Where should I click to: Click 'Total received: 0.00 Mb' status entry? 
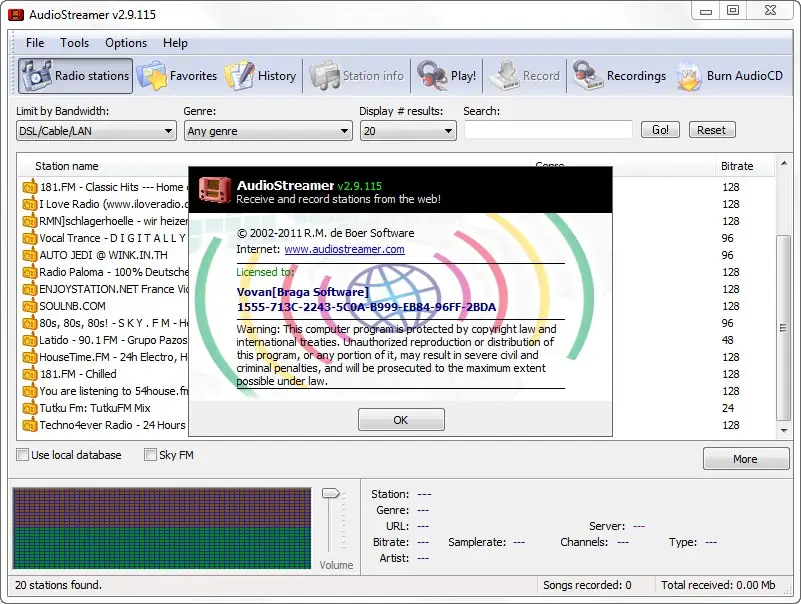point(718,585)
